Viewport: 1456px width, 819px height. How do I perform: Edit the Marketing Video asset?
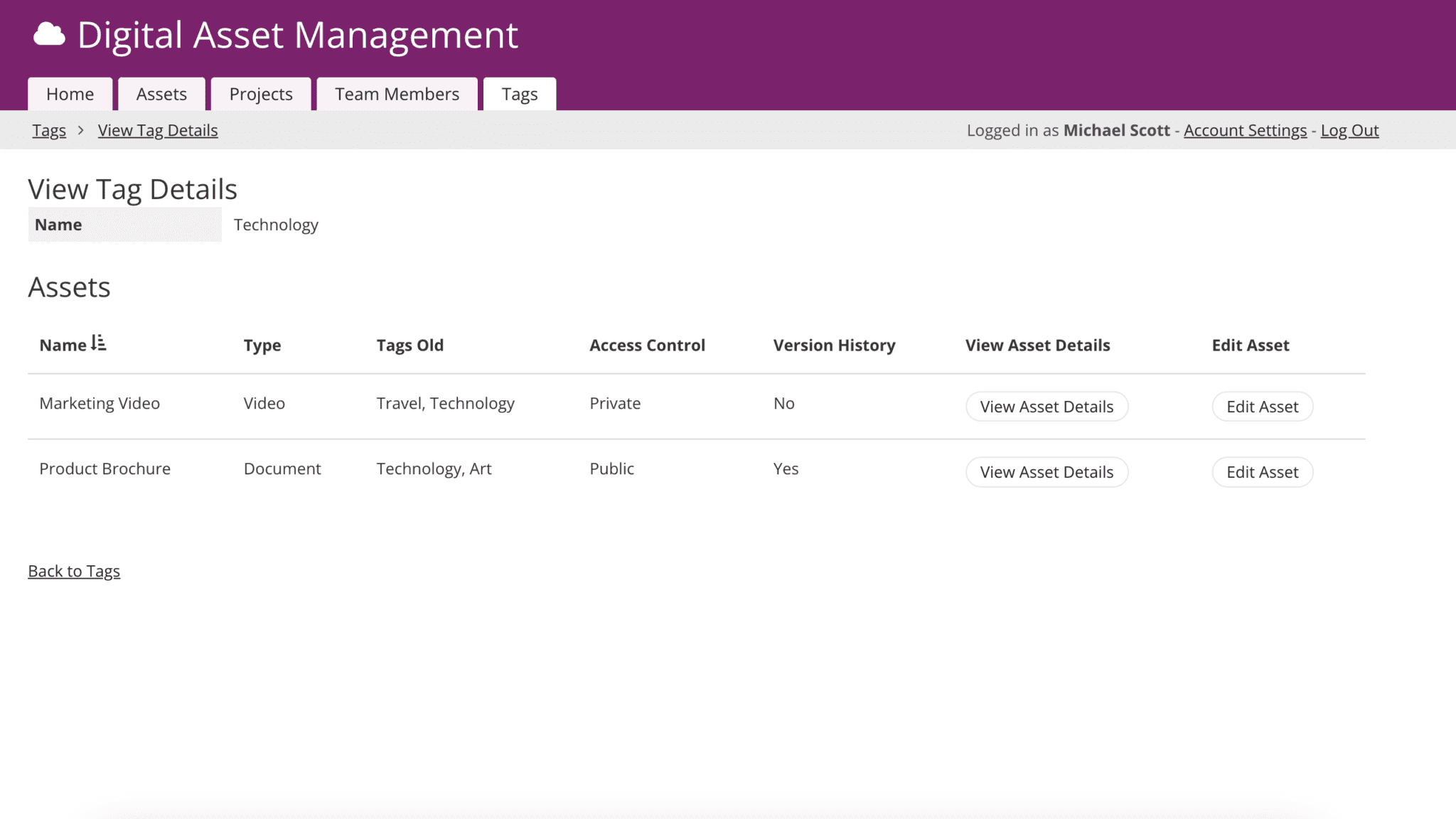[x=1262, y=406]
